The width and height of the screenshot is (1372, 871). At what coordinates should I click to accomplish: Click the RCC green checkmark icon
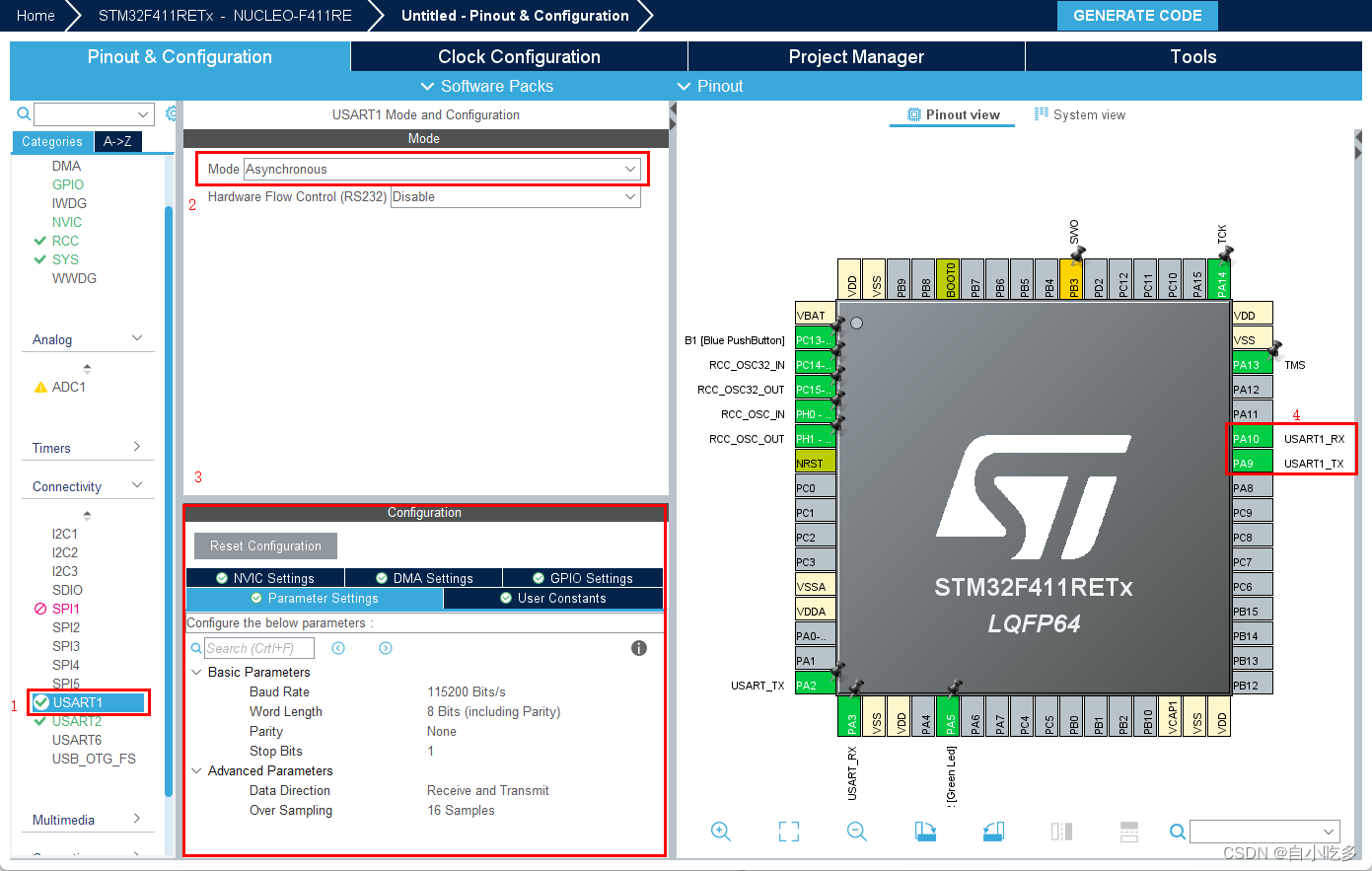pos(40,241)
